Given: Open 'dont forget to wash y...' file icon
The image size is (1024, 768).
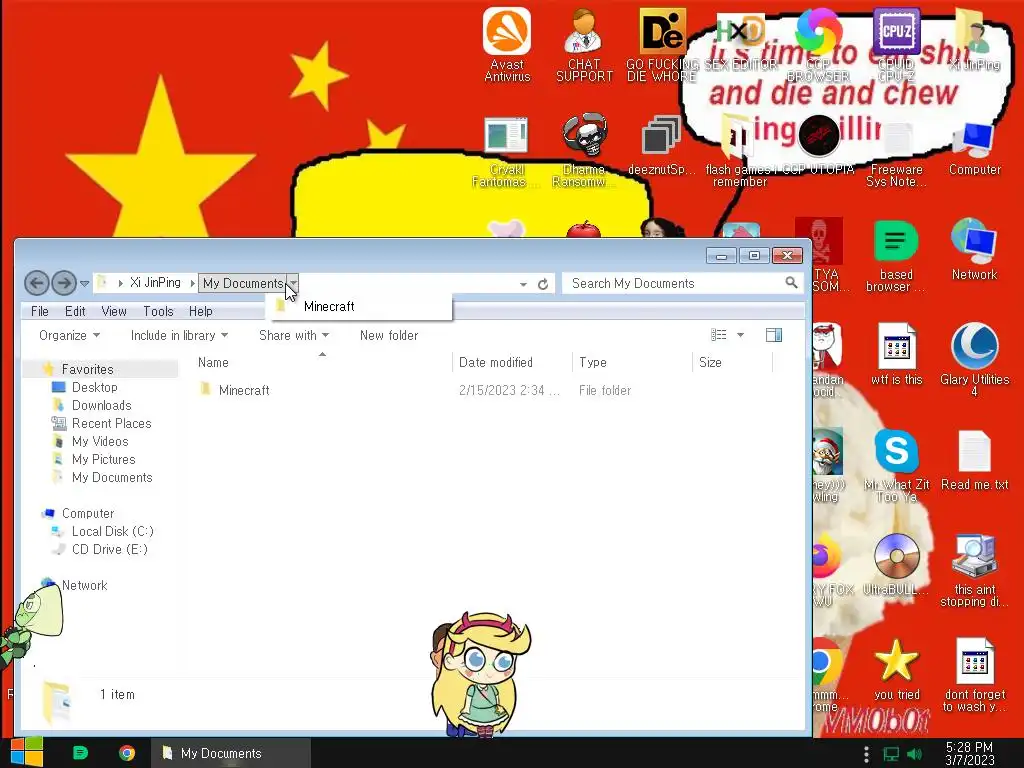Looking at the screenshot, I should coord(974,675).
